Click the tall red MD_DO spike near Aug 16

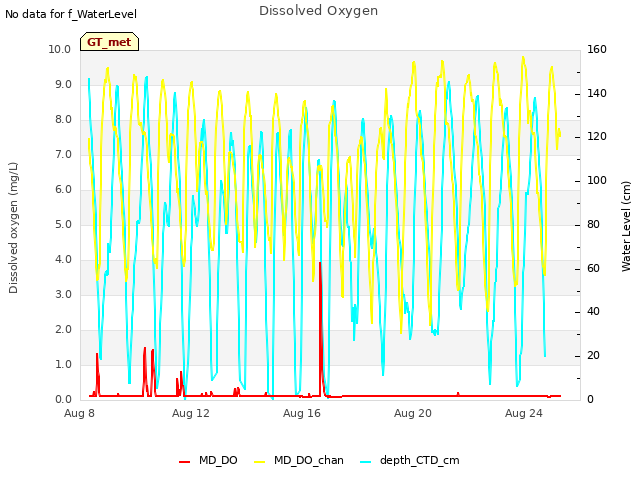pos(320,327)
